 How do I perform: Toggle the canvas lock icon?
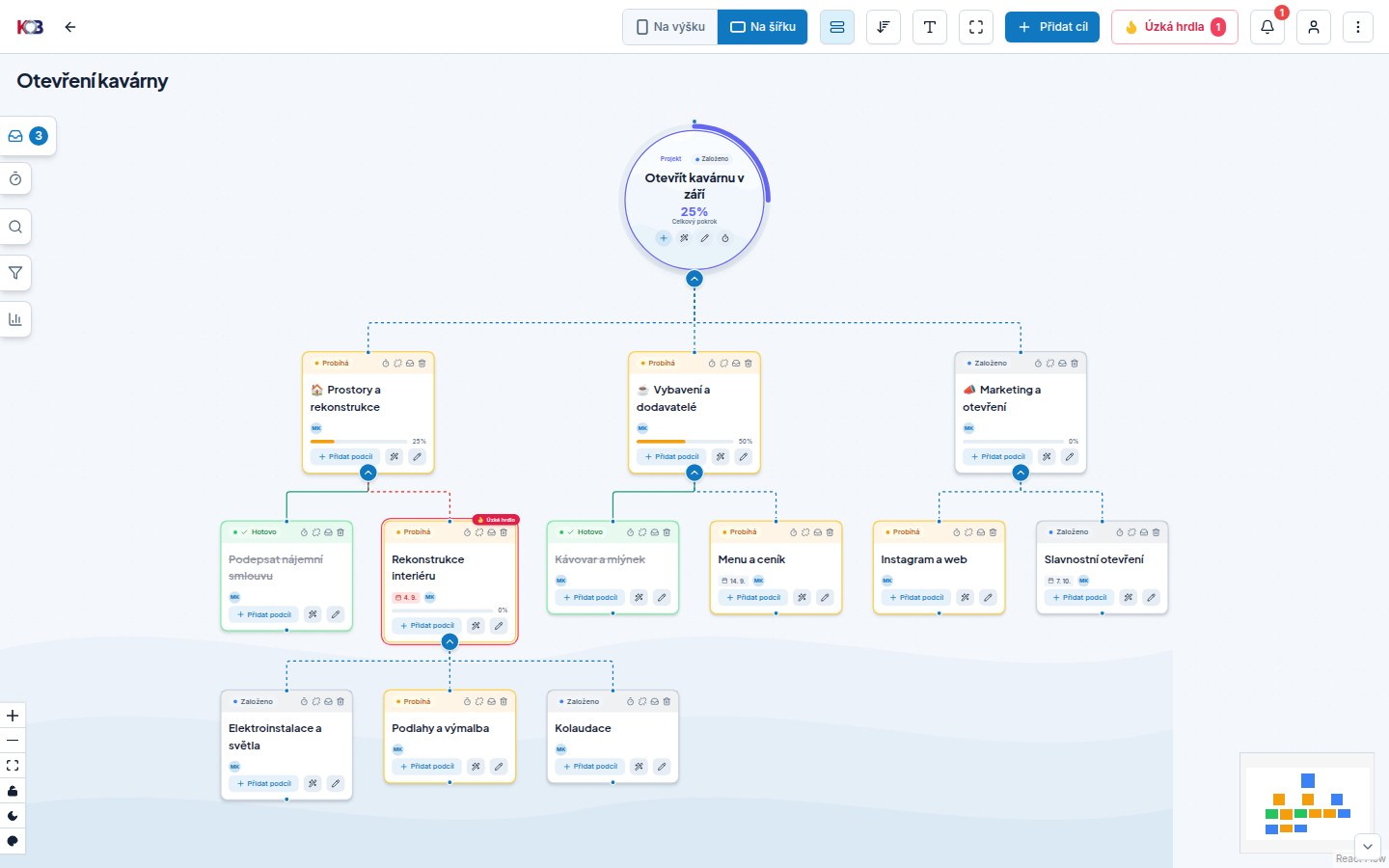tap(13, 791)
